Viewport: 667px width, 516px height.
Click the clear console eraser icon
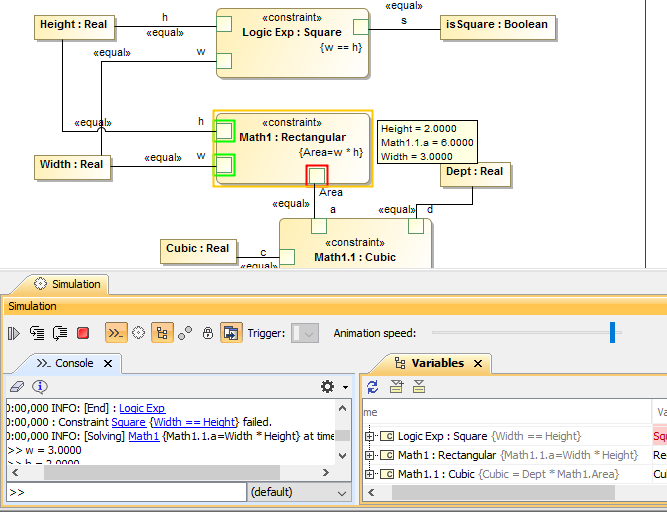pyautogui.click(x=15, y=386)
